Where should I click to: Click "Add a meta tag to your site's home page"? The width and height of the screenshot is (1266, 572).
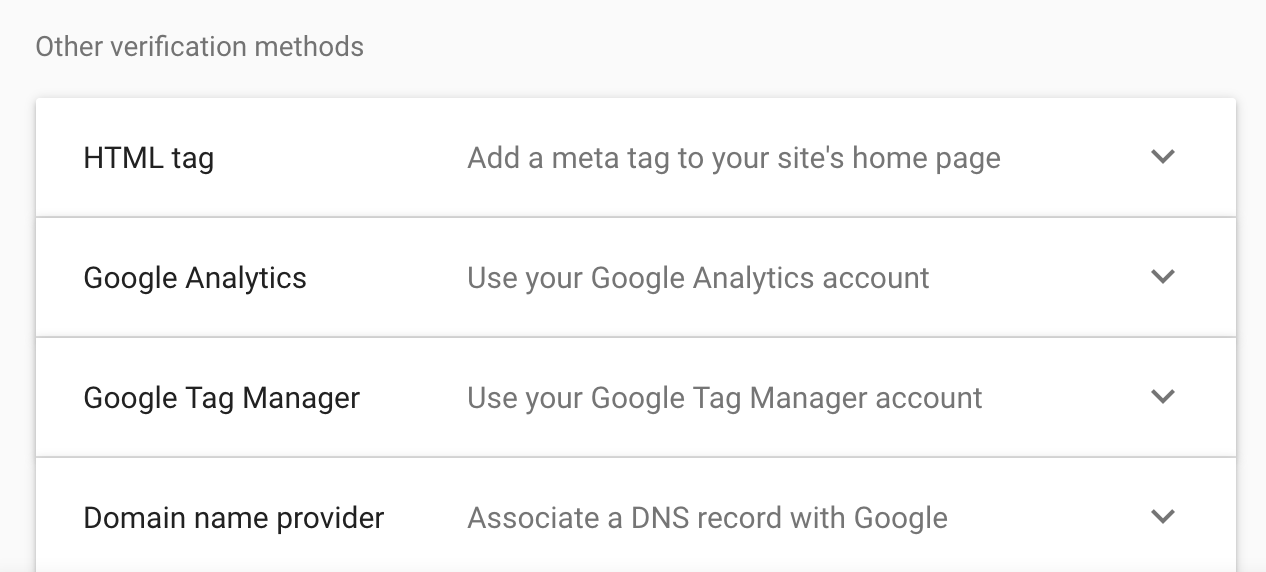click(734, 158)
